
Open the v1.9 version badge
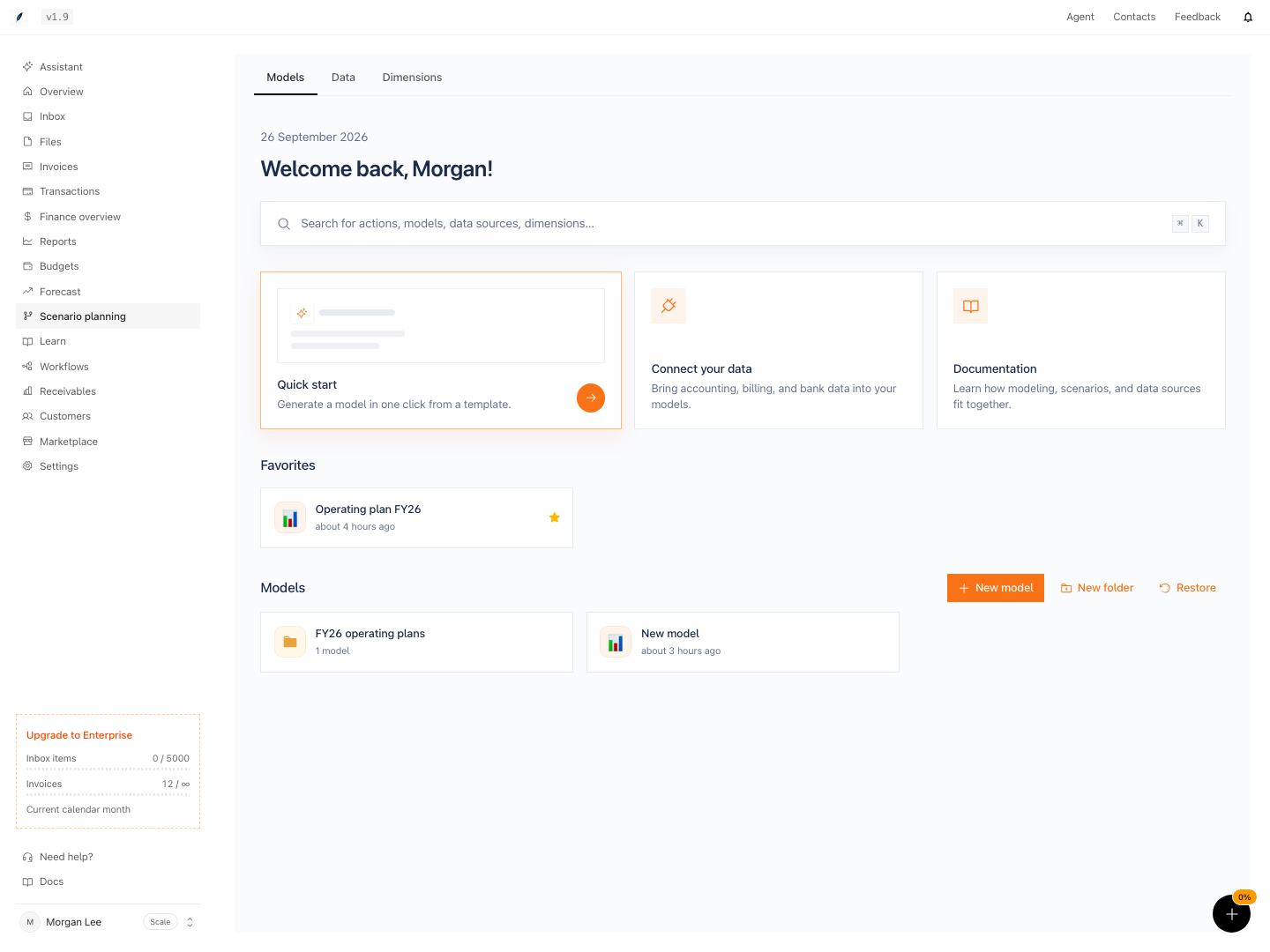(57, 17)
